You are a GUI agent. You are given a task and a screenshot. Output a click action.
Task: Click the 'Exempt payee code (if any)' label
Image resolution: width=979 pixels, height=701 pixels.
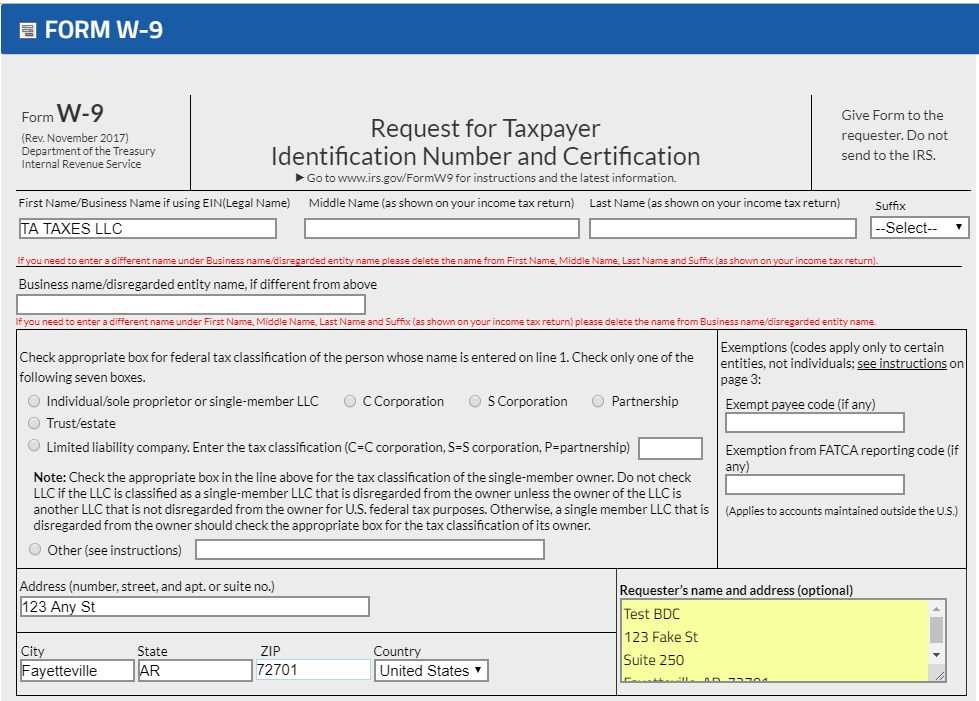pyautogui.click(x=800, y=404)
